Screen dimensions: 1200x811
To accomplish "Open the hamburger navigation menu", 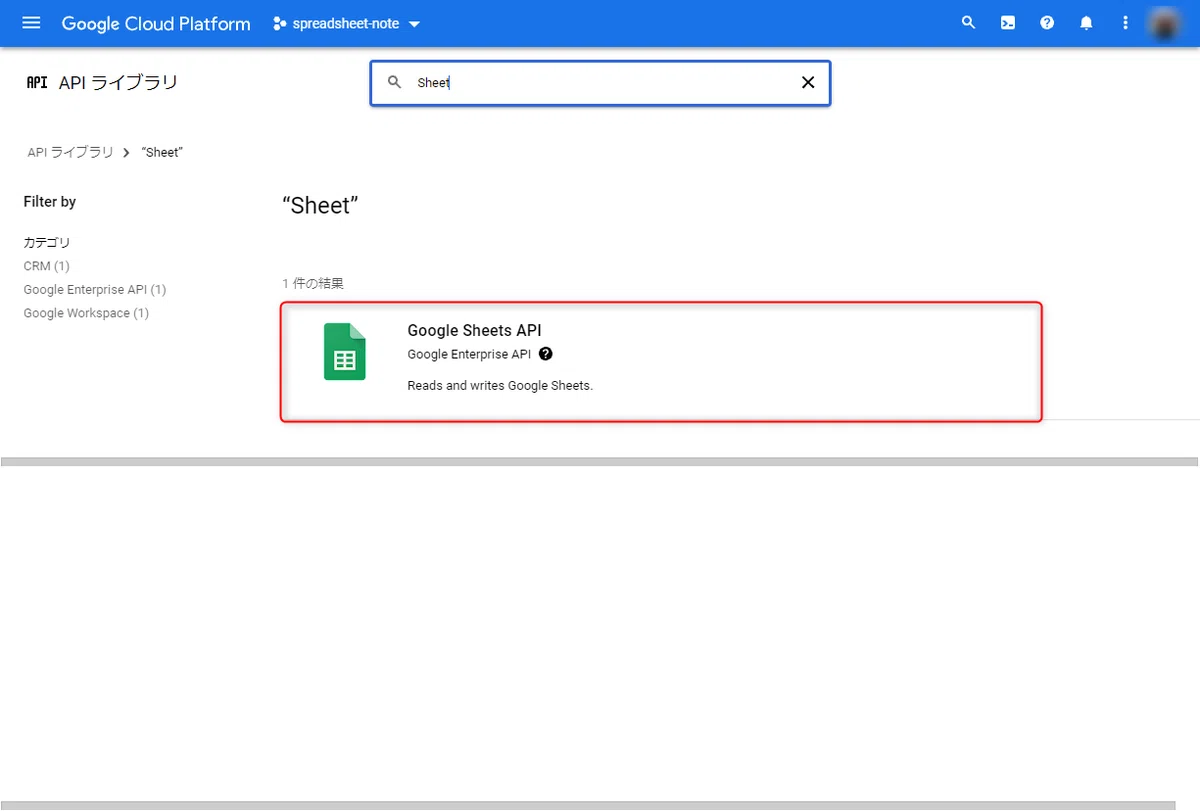I will point(31,23).
